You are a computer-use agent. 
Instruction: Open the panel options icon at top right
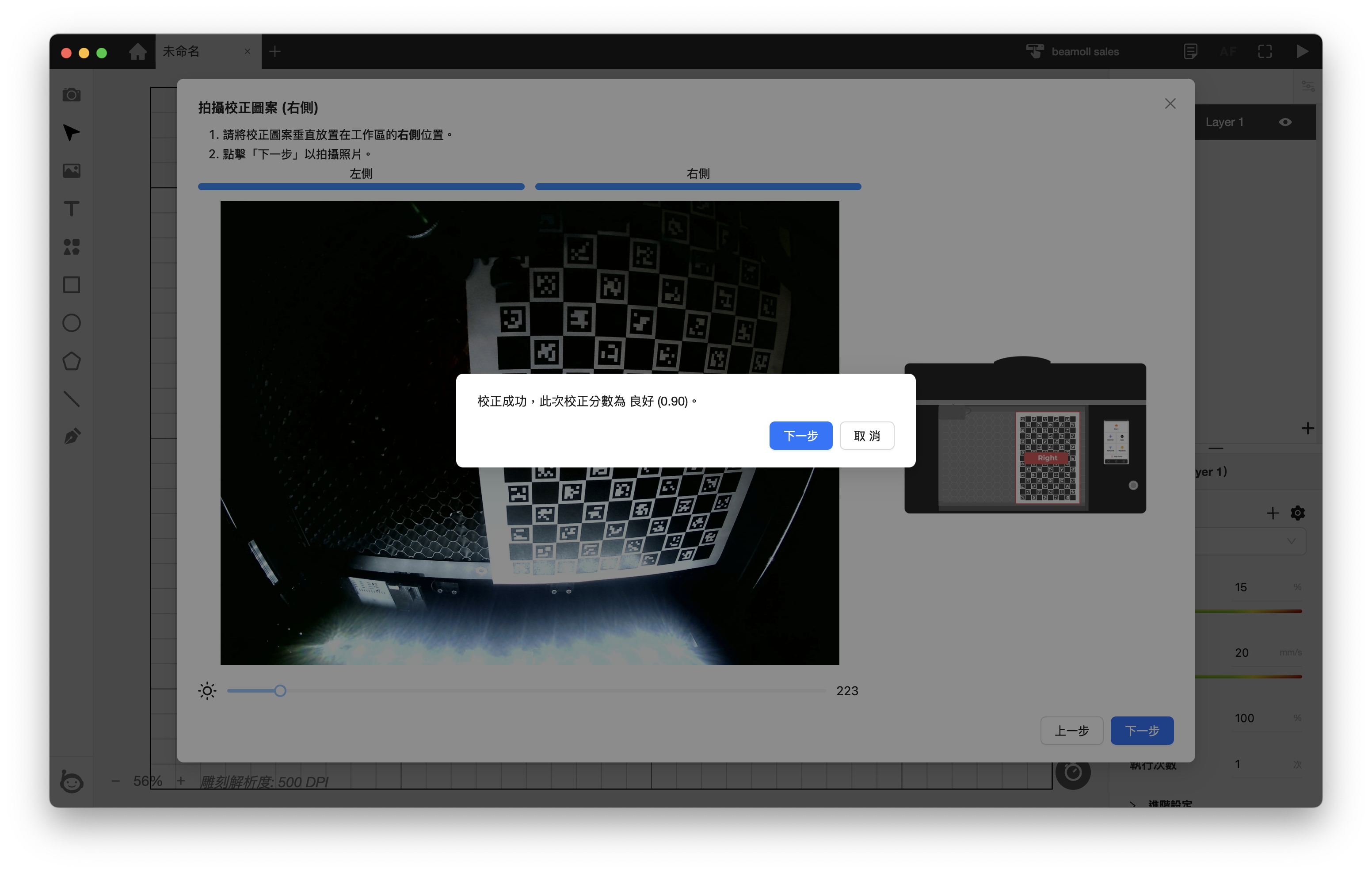click(1307, 86)
